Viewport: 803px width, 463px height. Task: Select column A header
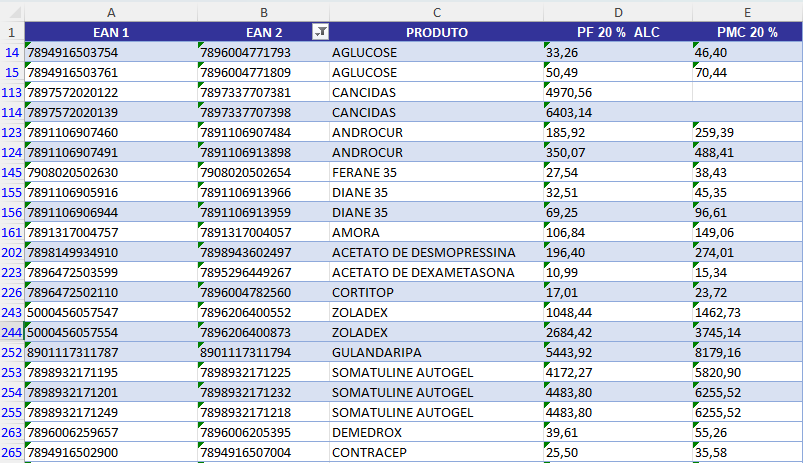(x=111, y=12)
